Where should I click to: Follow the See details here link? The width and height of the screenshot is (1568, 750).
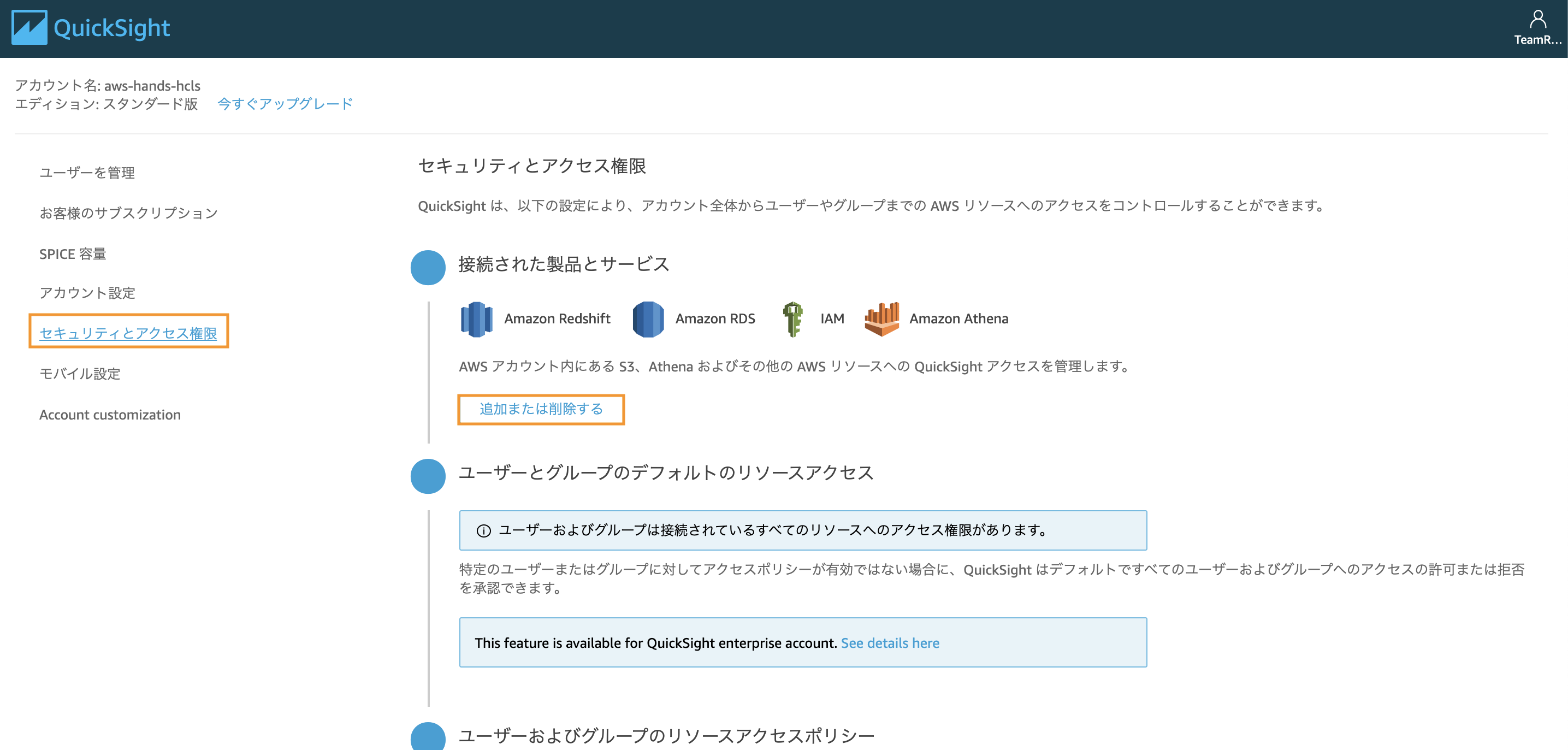click(889, 643)
